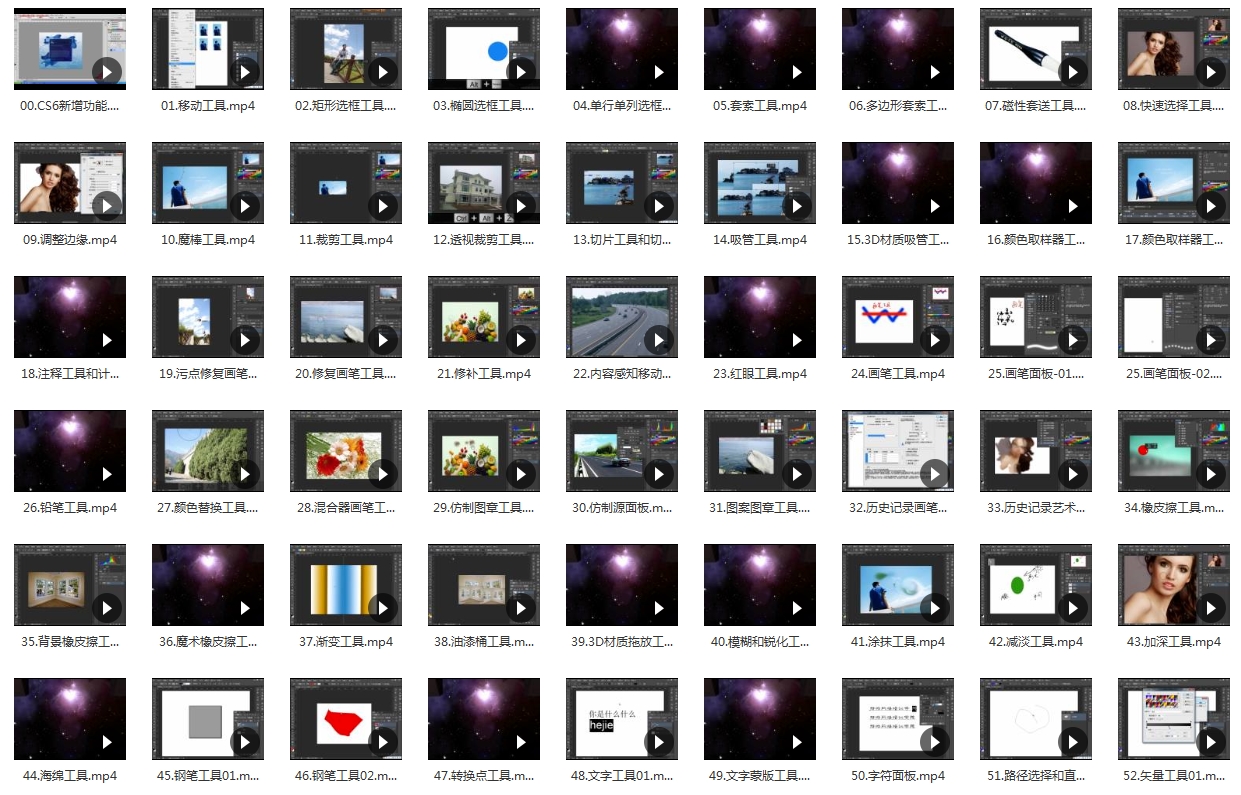Click the file name 21.修补工具.mp4
The width and height of the screenshot is (1241, 795).
point(484,374)
